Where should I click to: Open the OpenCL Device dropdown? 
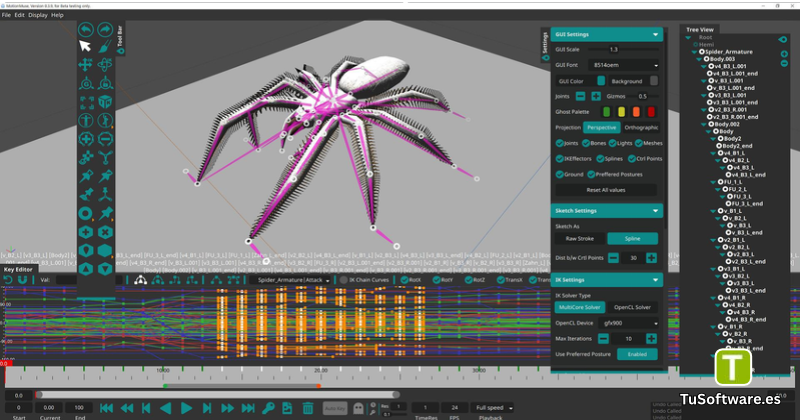629,323
